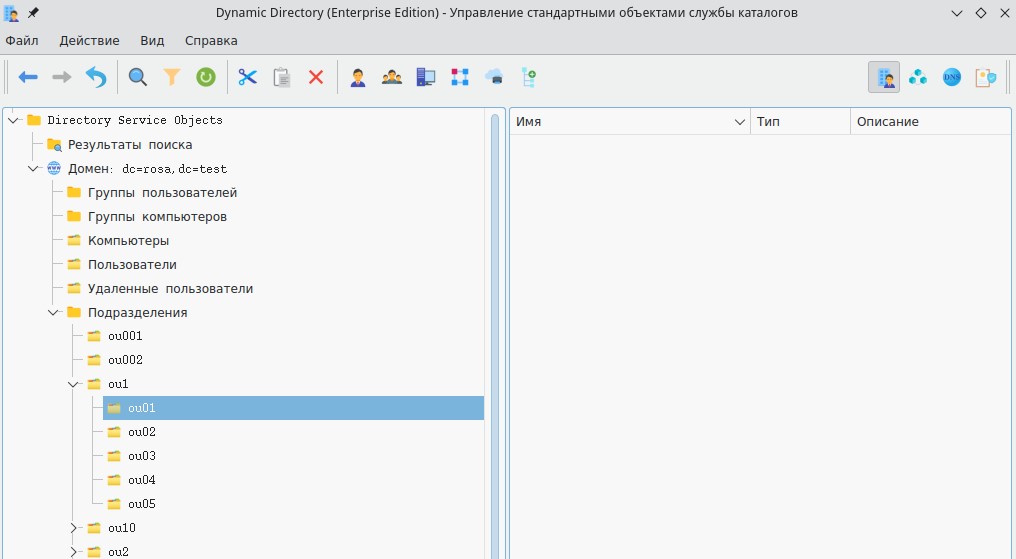Click the orange filter funnel icon
This screenshot has height=559, width=1016.
[x=172, y=77]
